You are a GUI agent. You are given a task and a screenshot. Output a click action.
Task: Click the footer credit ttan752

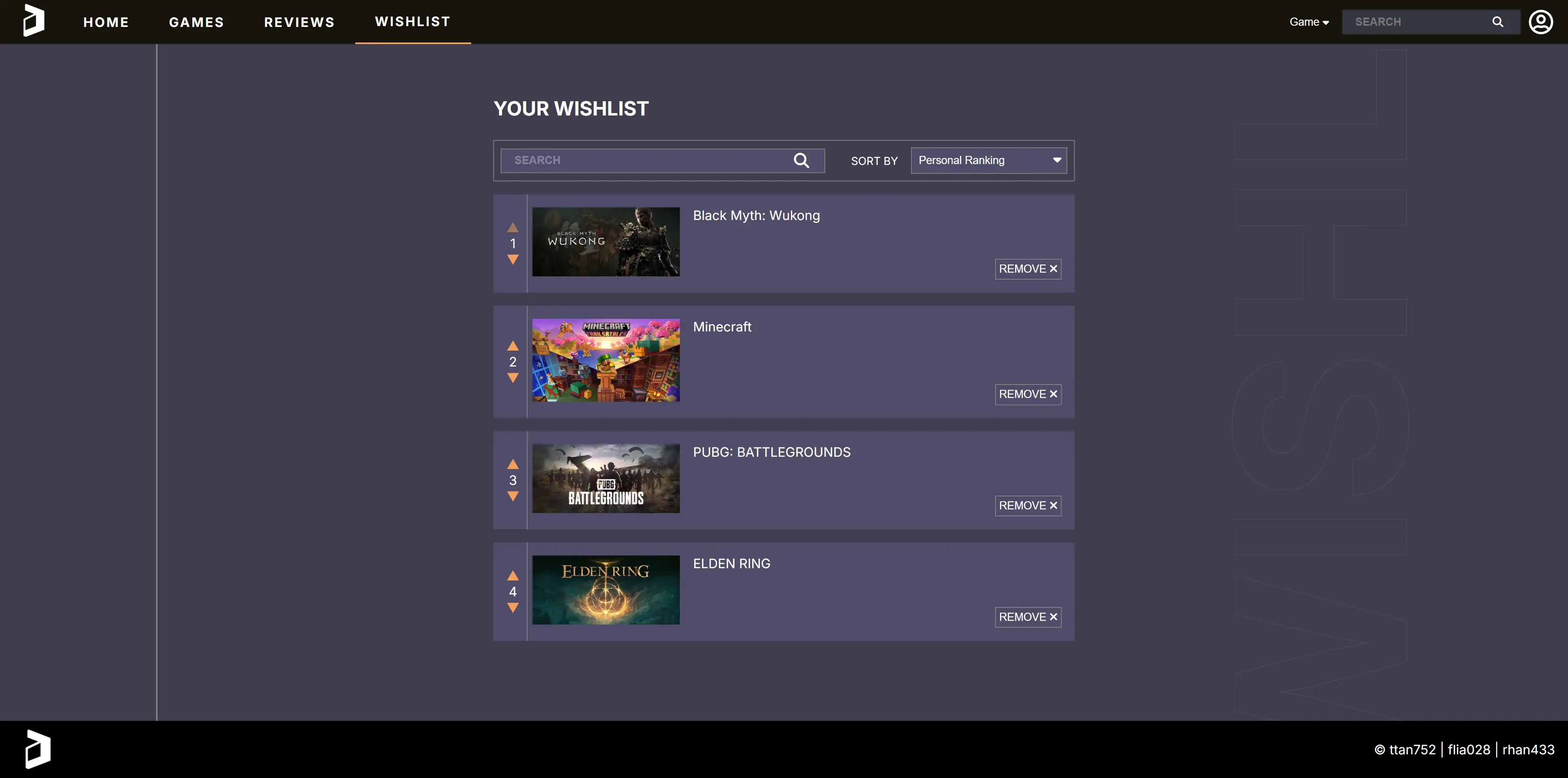click(x=1412, y=749)
